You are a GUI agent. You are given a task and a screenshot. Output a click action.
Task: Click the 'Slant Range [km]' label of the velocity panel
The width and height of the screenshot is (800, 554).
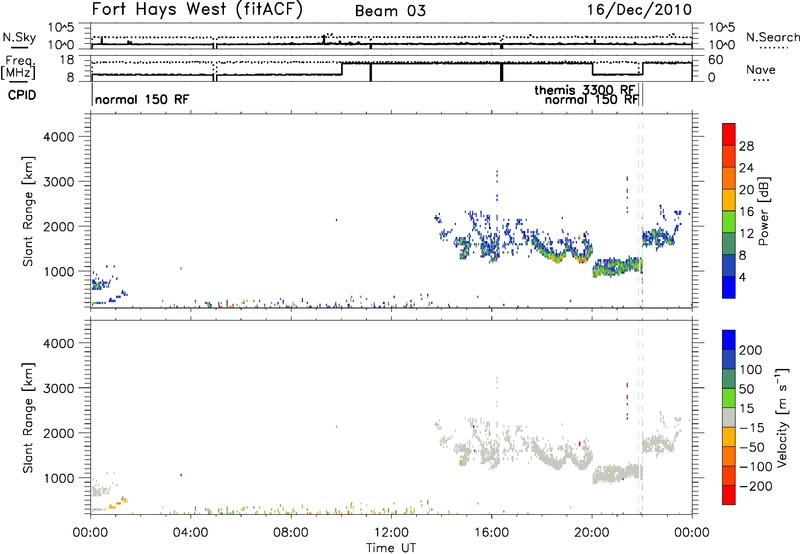click(28, 418)
